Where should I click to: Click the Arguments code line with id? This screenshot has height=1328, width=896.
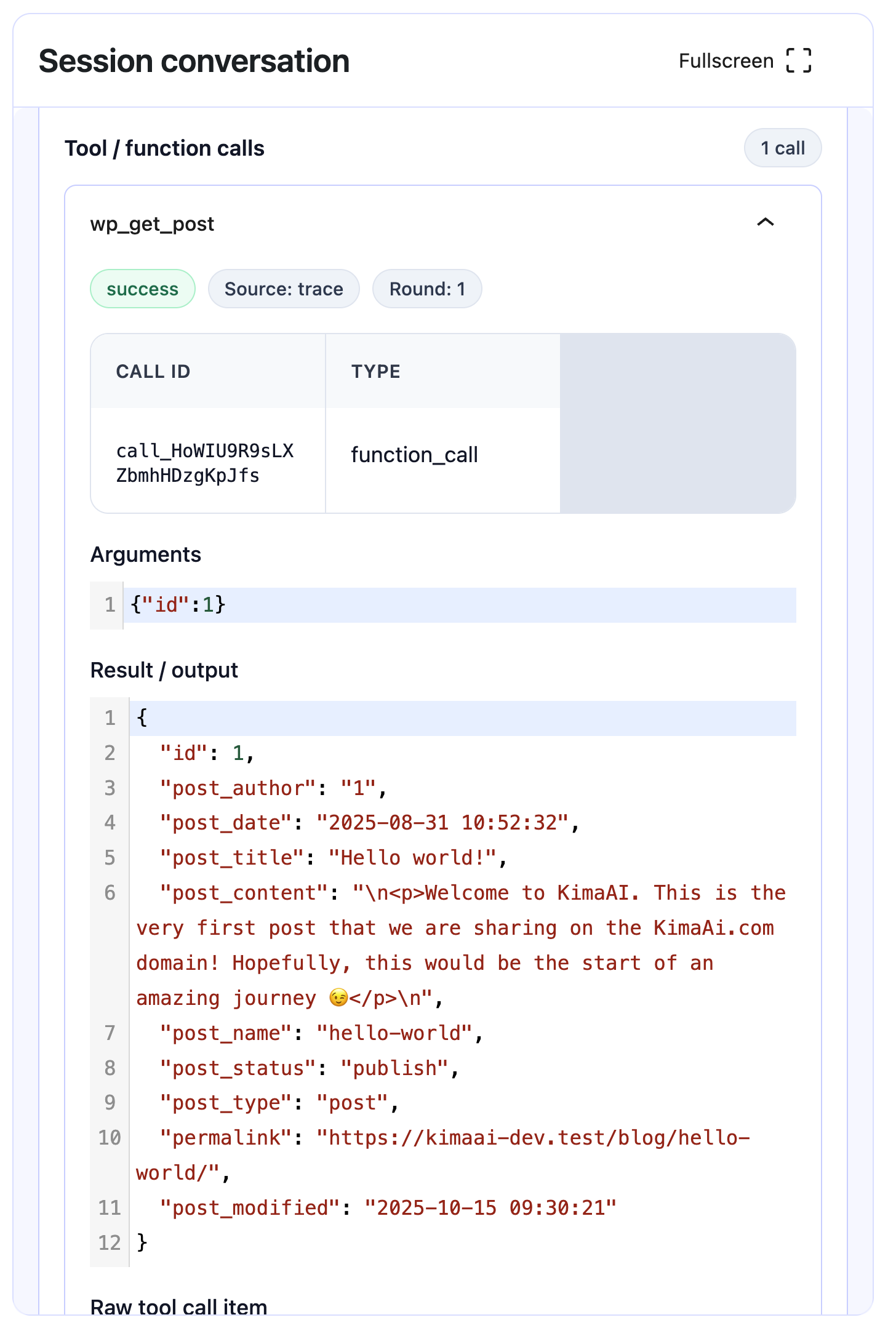[178, 605]
